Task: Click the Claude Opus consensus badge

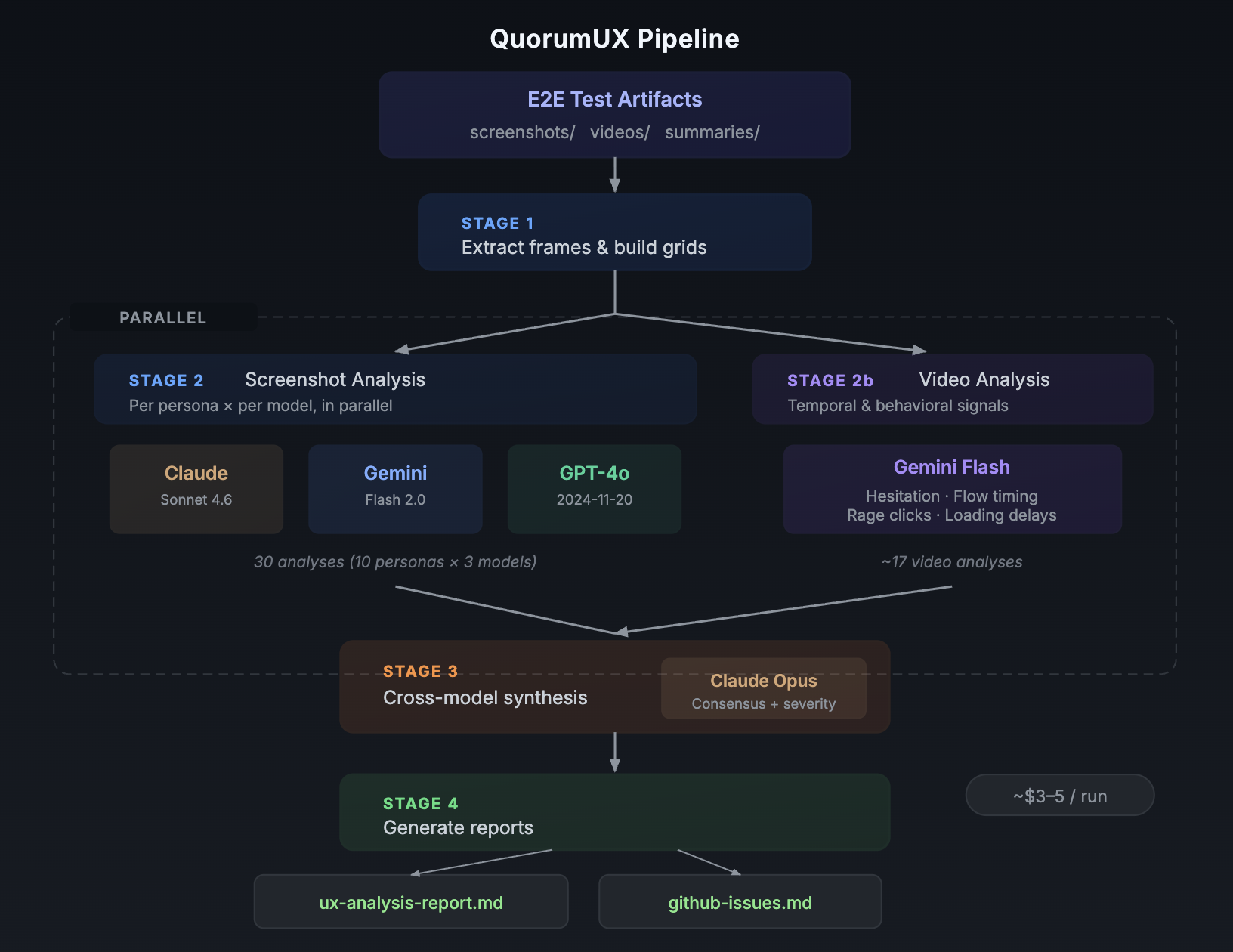Action: tap(763, 690)
